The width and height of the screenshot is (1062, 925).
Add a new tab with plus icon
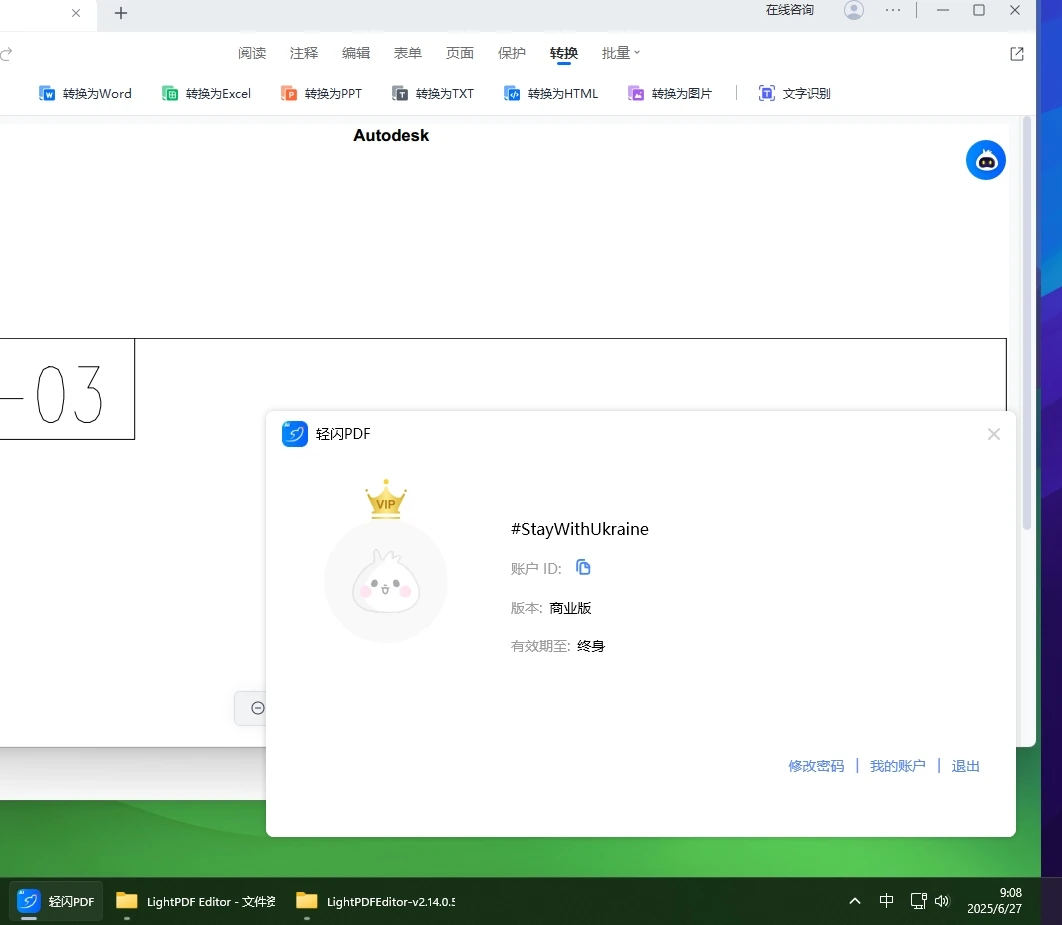(121, 13)
